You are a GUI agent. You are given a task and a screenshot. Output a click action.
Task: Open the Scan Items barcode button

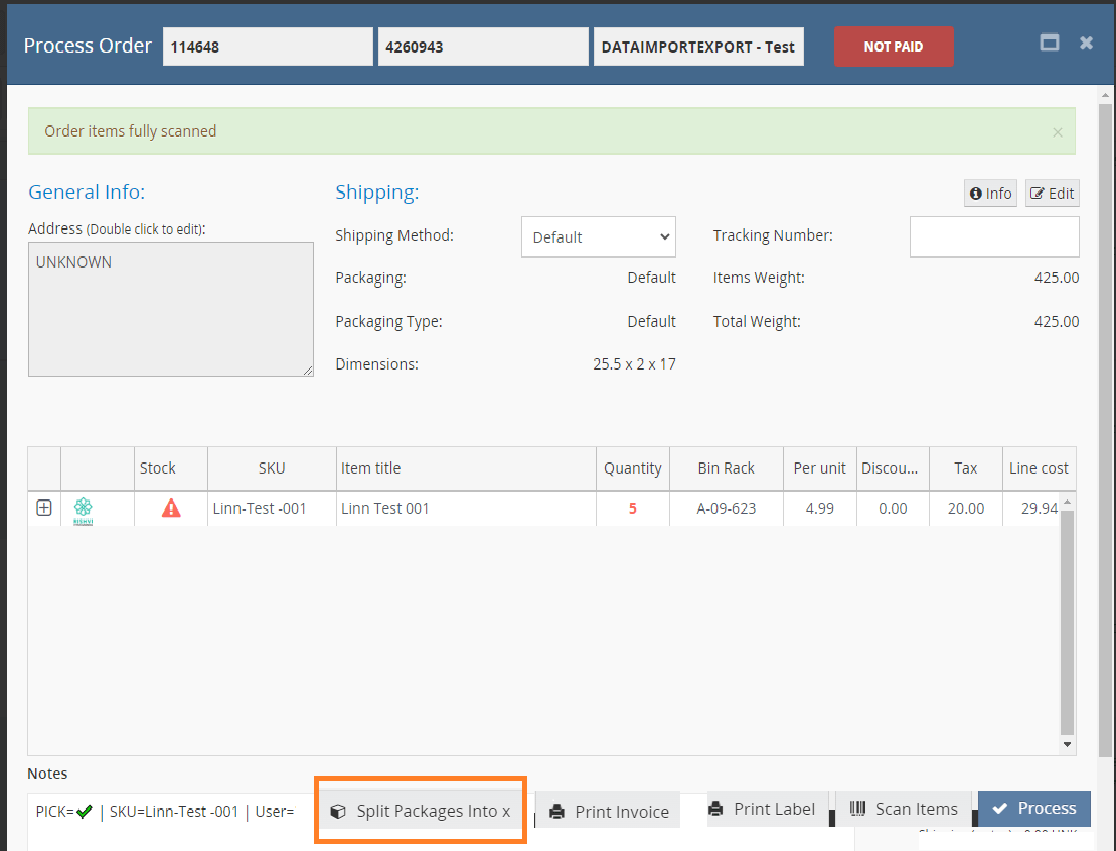click(x=903, y=809)
